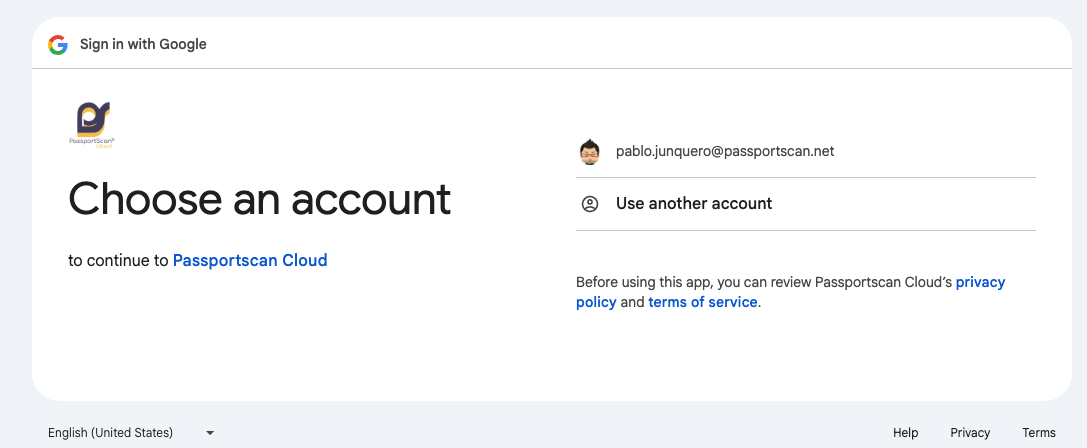Choose the pablo.junquero@passportscan.net account
1087x448 pixels.
click(x=724, y=152)
